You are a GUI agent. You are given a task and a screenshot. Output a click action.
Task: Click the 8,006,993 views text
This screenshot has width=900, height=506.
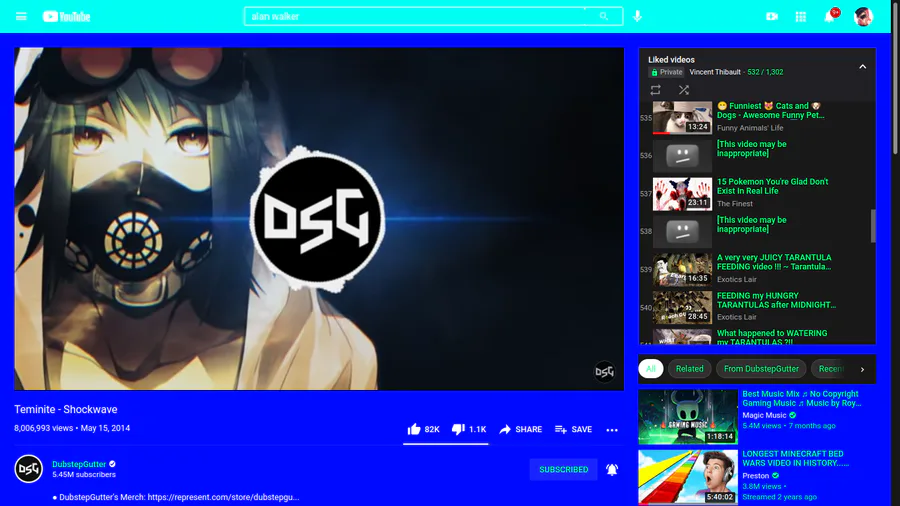(44, 428)
